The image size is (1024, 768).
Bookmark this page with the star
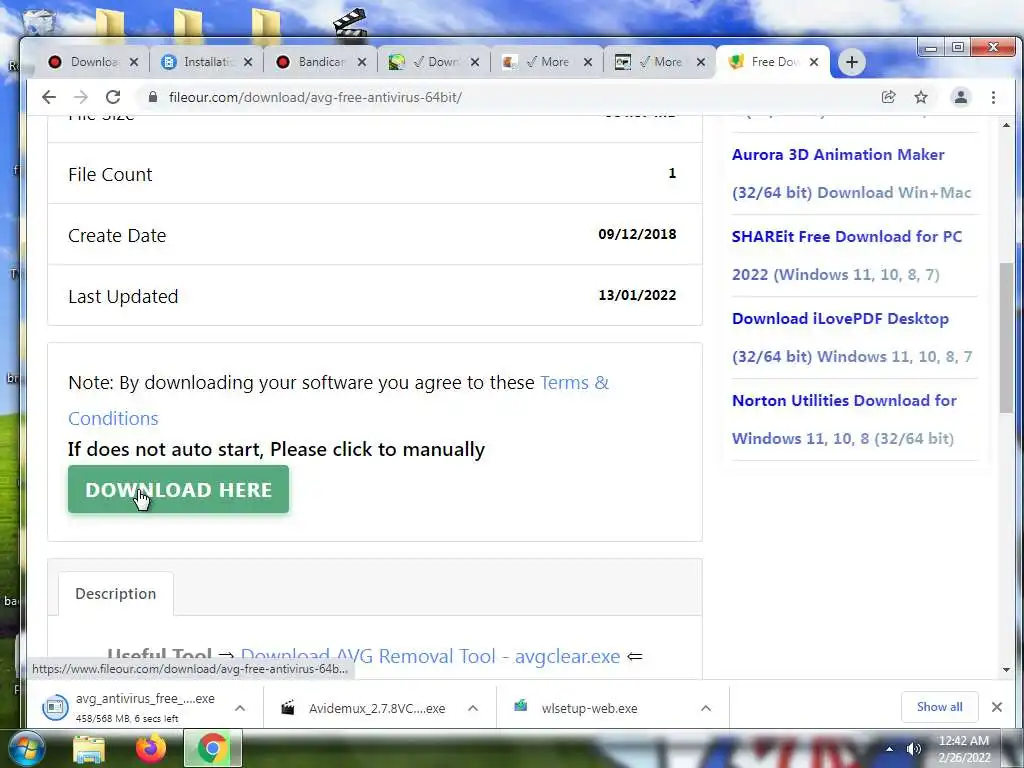(x=921, y=97)
